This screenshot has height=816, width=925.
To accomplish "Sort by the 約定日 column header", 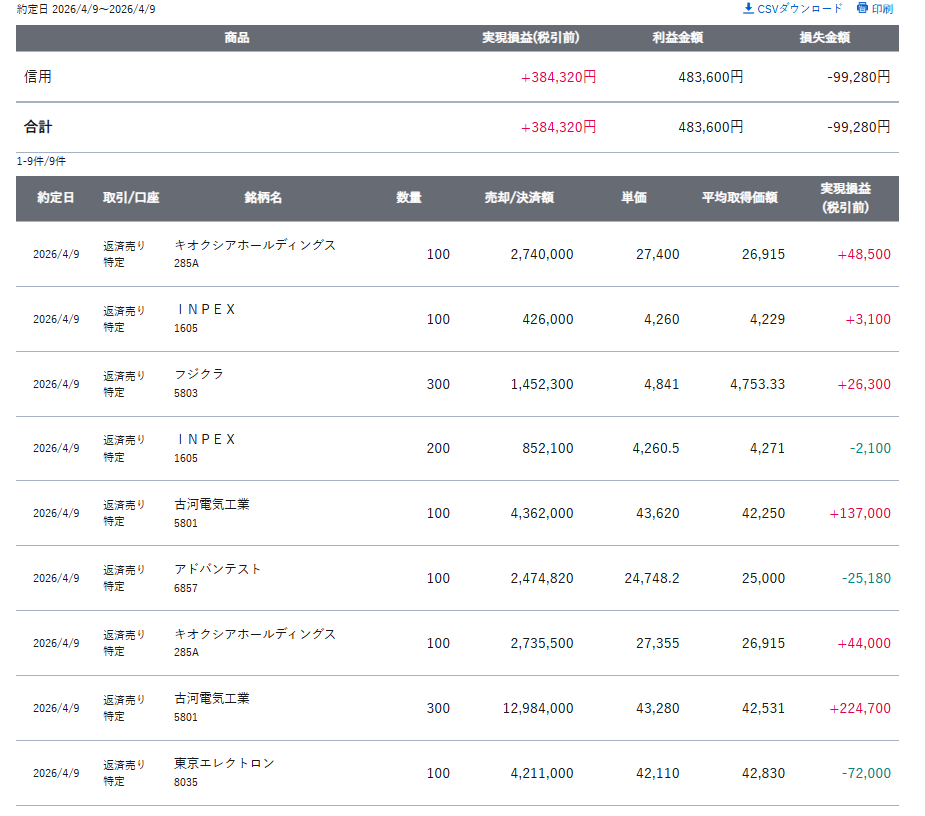I will (55, 198).
